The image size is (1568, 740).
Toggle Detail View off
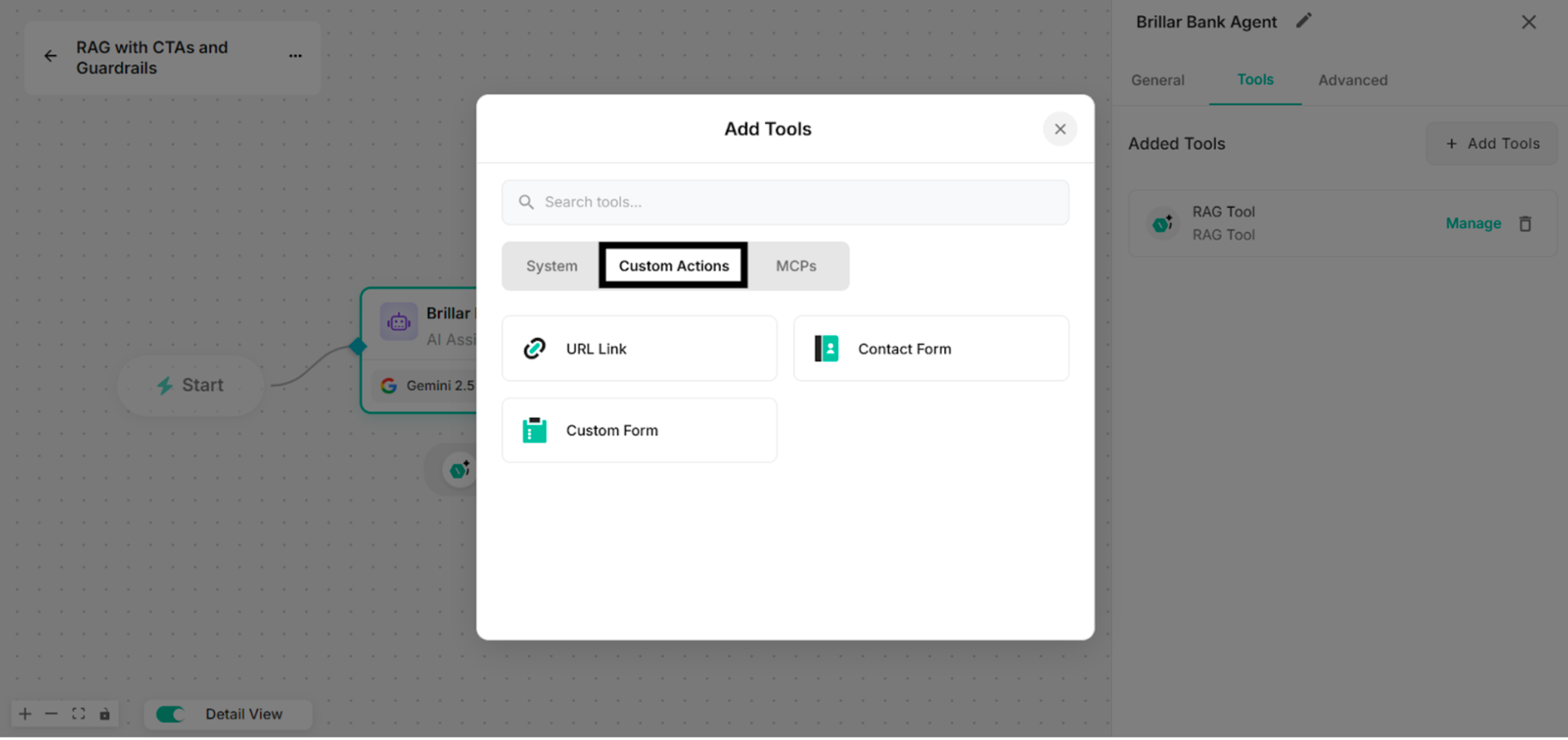171,714
